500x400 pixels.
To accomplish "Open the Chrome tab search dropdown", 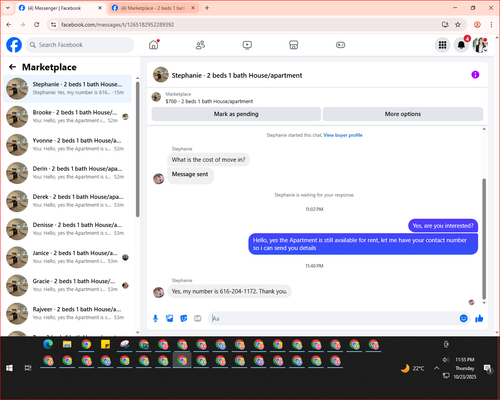I will [8, 8].
